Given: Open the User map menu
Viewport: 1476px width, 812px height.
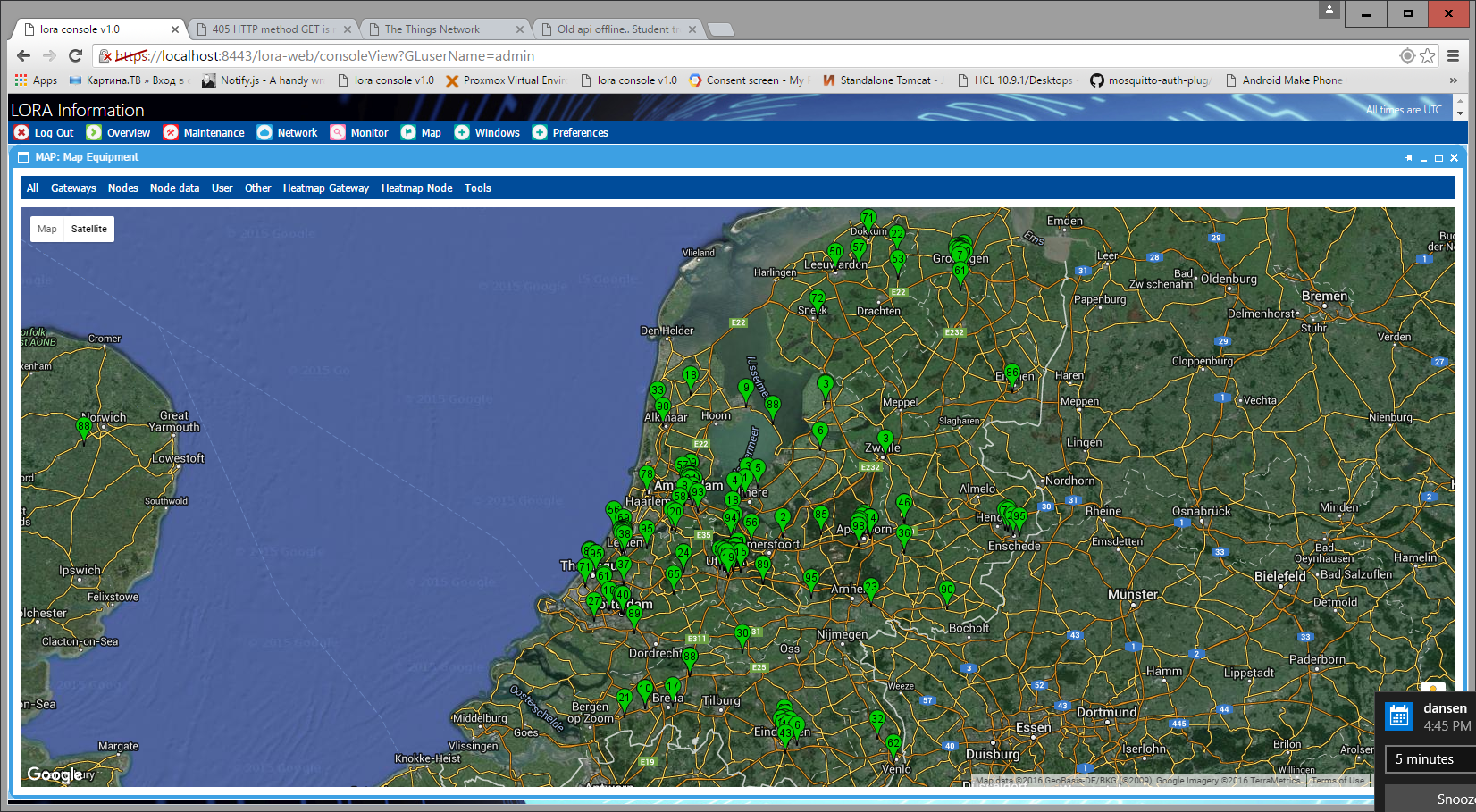Looking at the screenshot, I should [x=222, y=188].
